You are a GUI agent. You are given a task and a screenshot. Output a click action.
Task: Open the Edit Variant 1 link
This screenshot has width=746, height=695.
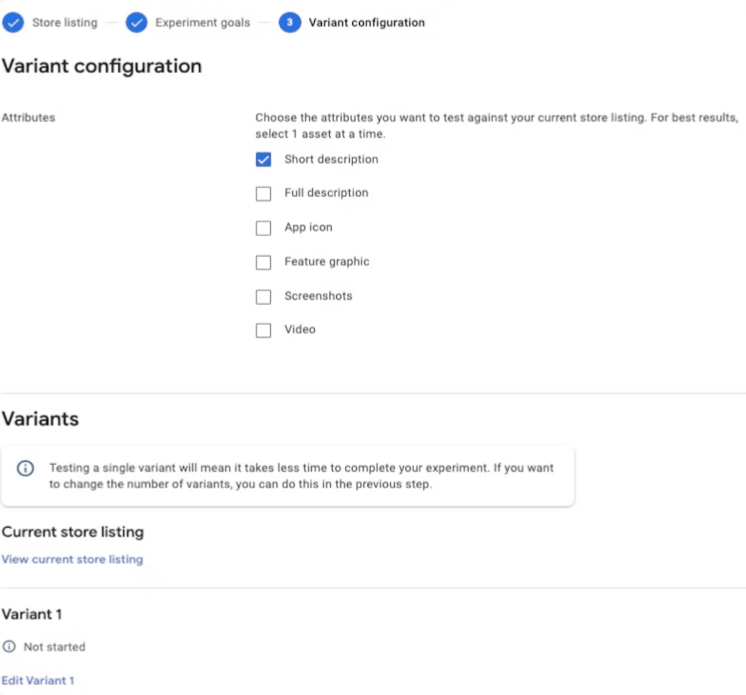[x=38, y=680]
